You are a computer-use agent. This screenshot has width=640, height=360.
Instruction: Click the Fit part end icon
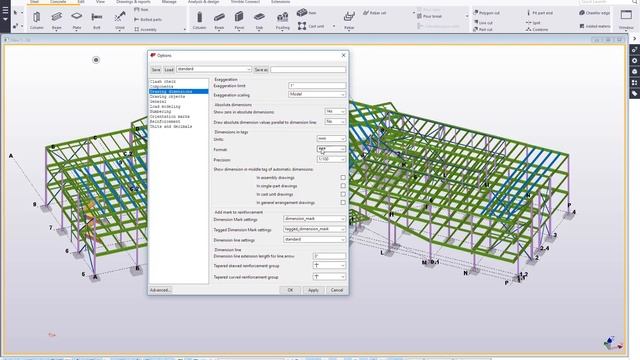529,13
